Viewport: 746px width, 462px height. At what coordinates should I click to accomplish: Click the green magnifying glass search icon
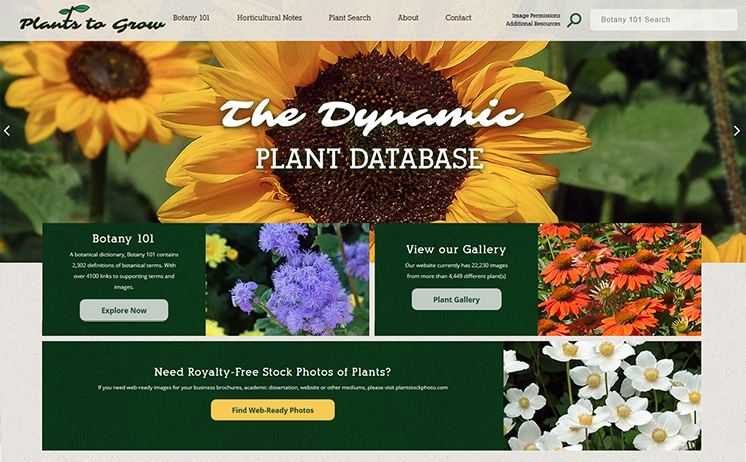(x=574, y=20)
